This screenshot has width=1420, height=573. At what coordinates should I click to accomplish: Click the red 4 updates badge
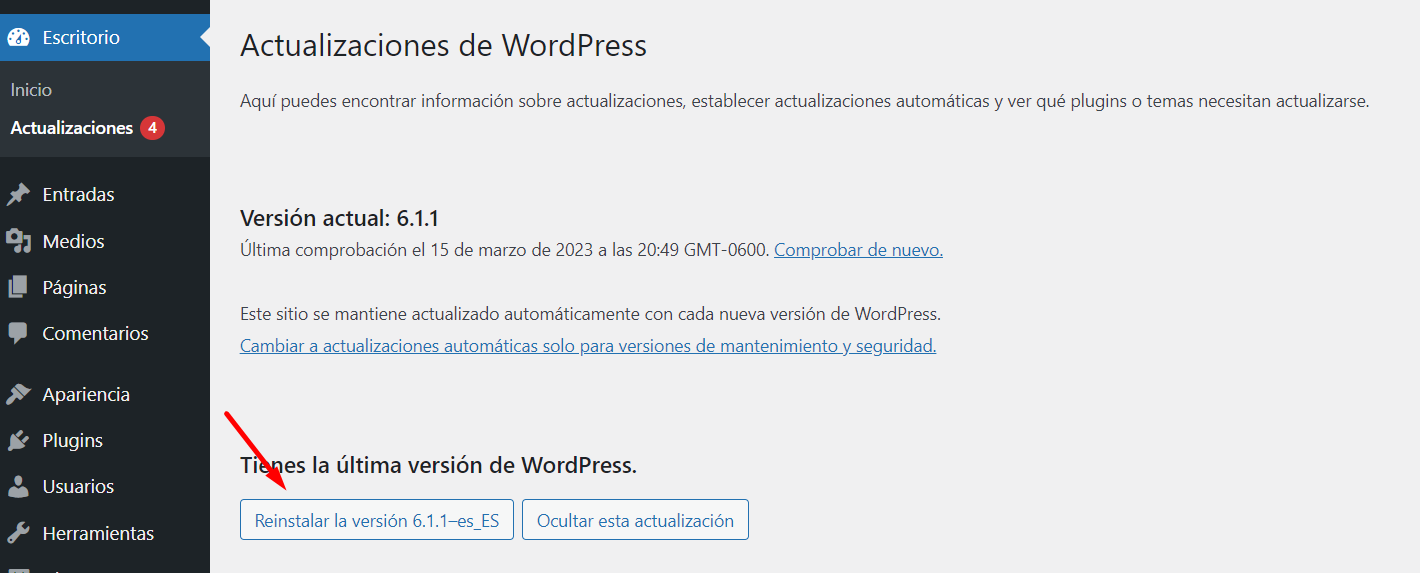coord(152,128)
